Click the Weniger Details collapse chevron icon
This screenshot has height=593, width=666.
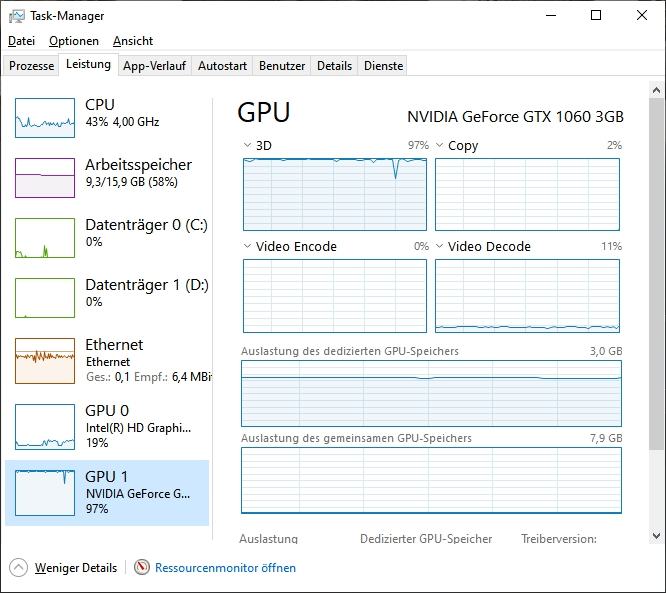(18, 568)
